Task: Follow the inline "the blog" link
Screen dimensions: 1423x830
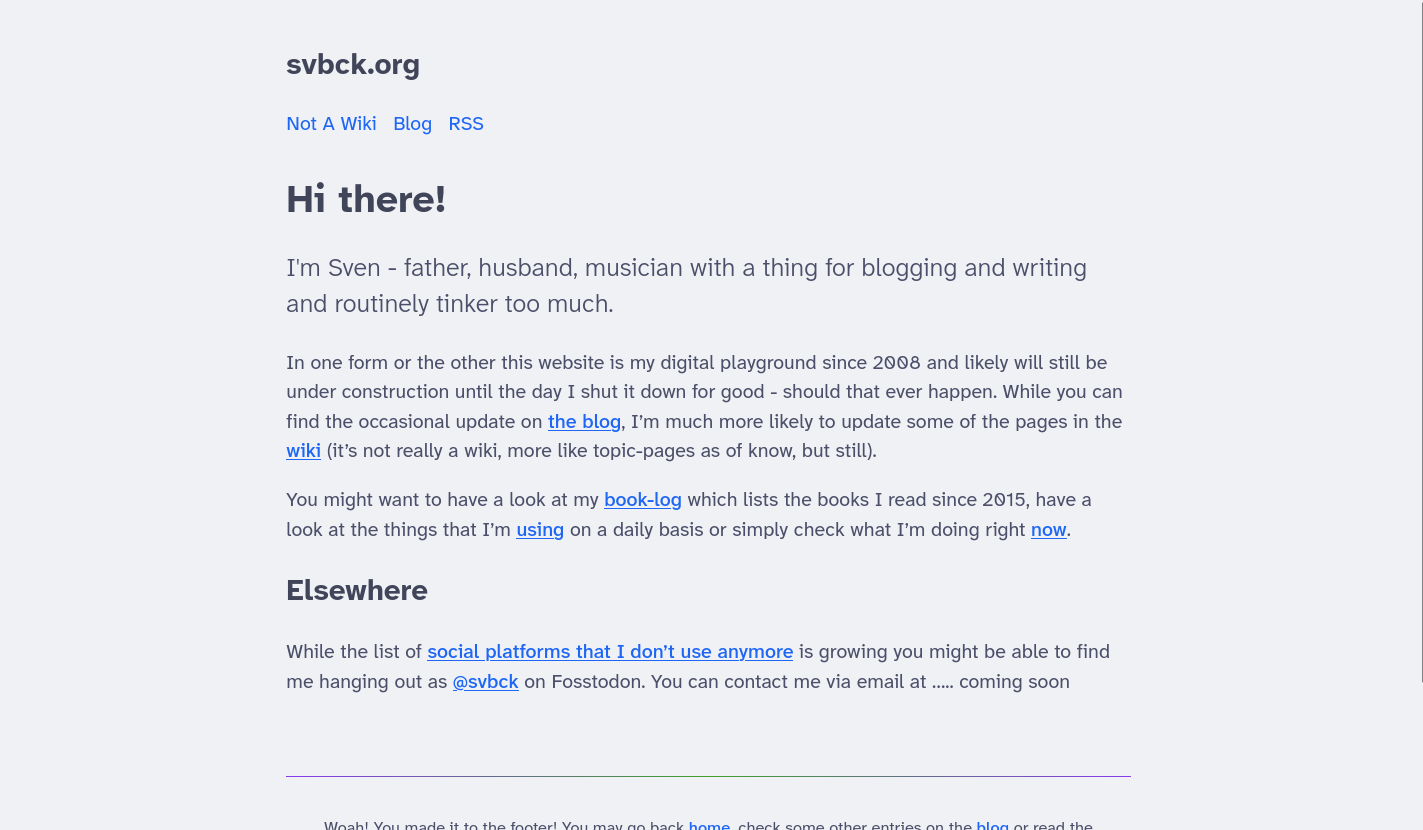Action: [x=584, y=422]
